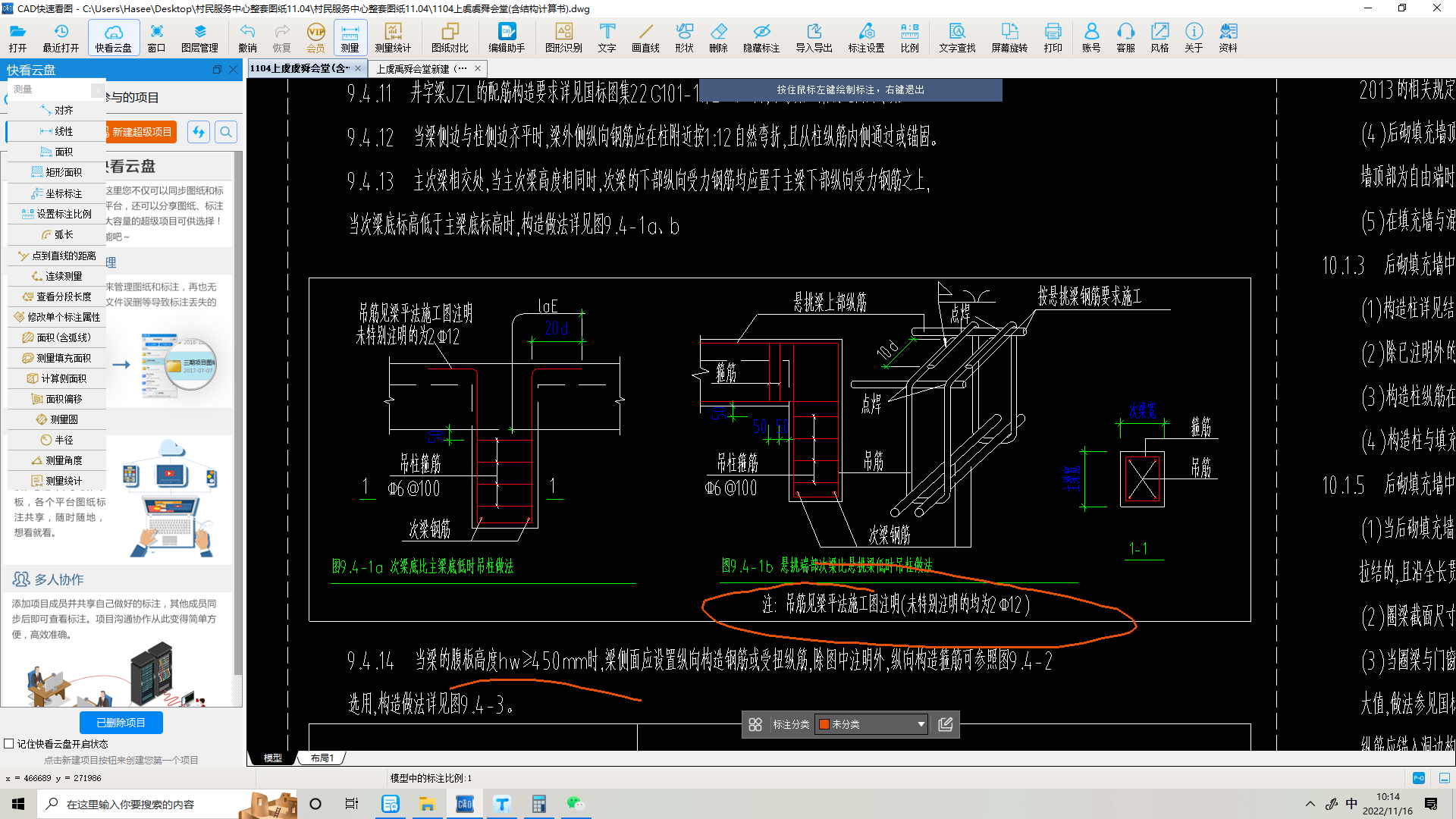Viewport: 1456px width, 819px height.
Task: Choose 坐标标注 coordinate annotation
Action: (57, 193)
